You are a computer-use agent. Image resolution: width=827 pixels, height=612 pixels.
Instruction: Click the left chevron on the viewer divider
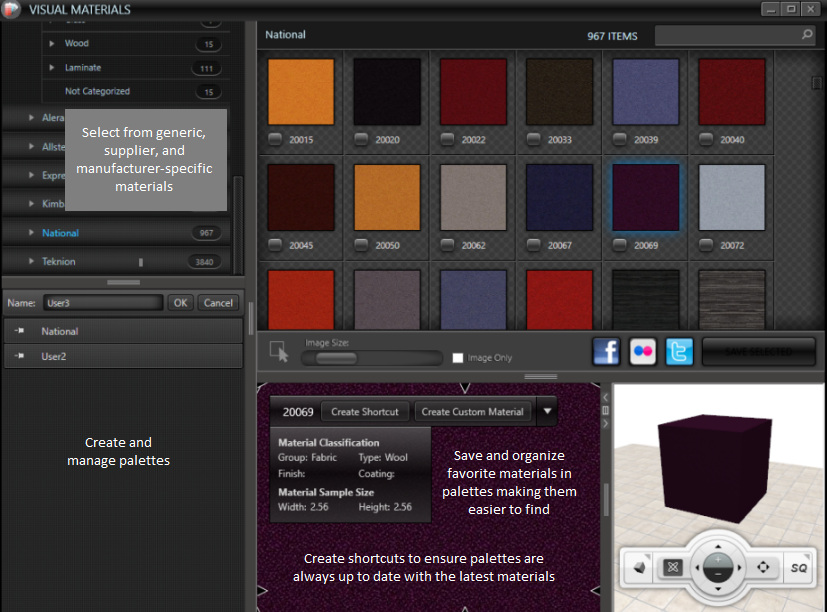point(605,397)
